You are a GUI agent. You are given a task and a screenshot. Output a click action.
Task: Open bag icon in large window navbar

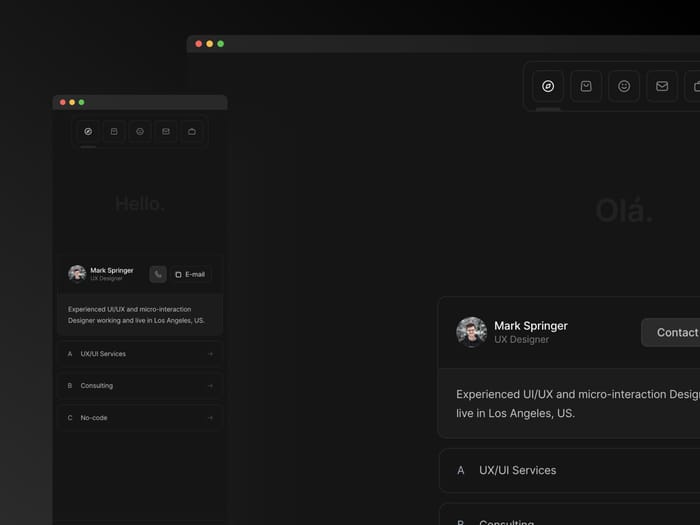coord(586,86)
